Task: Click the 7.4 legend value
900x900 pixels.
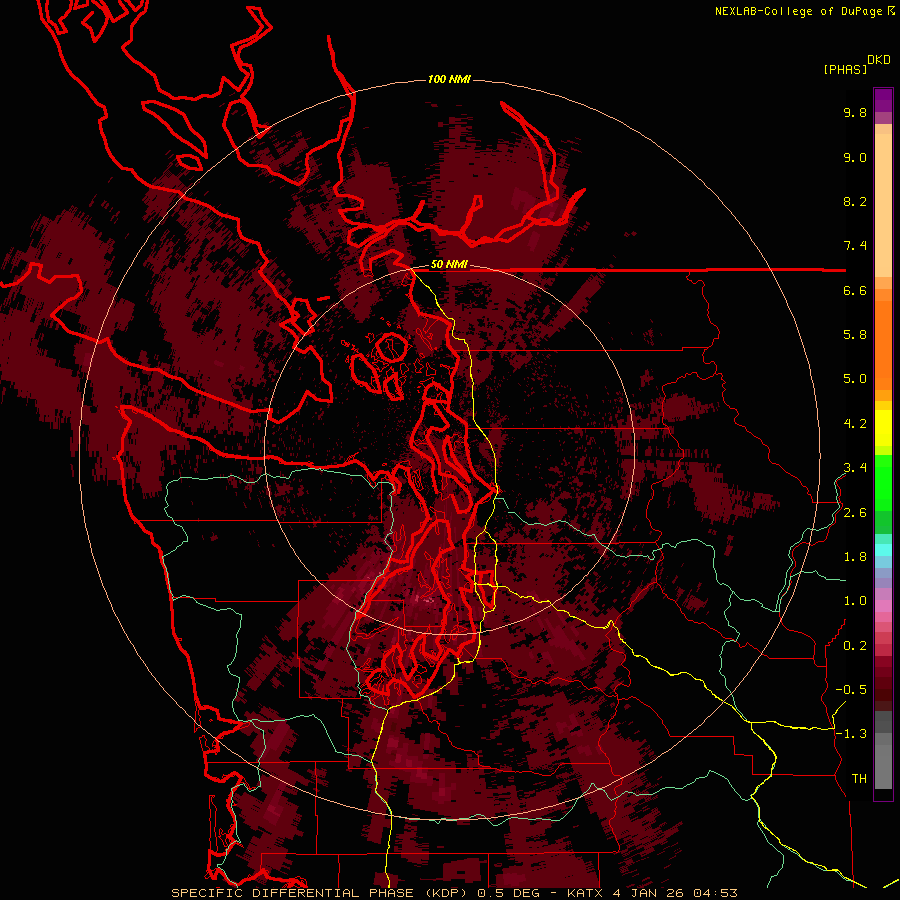Action: pos(855,246)
